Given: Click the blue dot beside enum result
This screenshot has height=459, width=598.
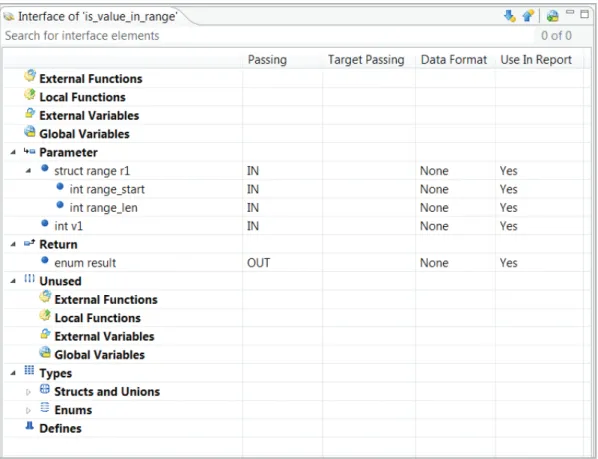Looking at the screenshot, I should [45, 260].
